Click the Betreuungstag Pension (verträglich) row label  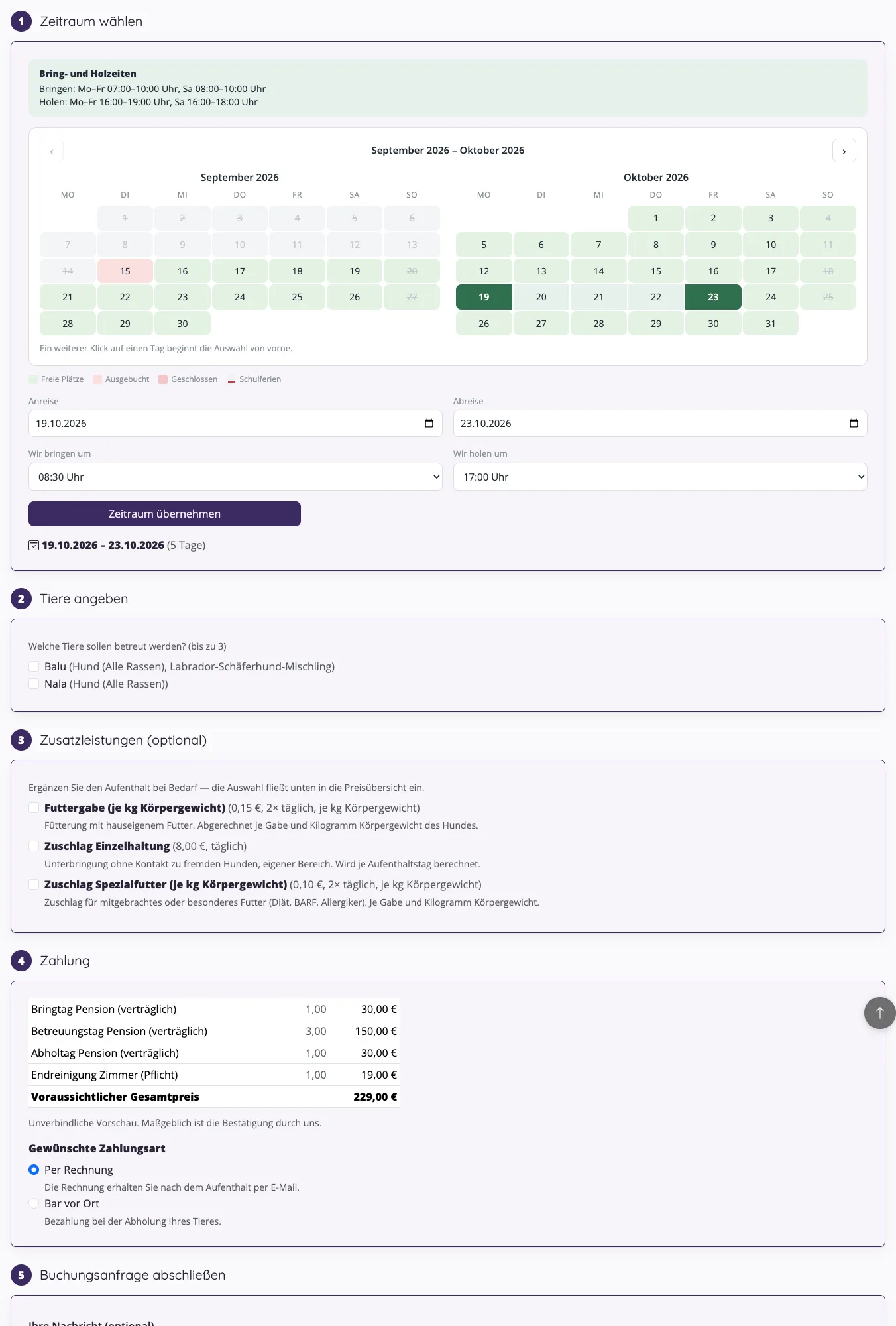[x=119, y=1031]
